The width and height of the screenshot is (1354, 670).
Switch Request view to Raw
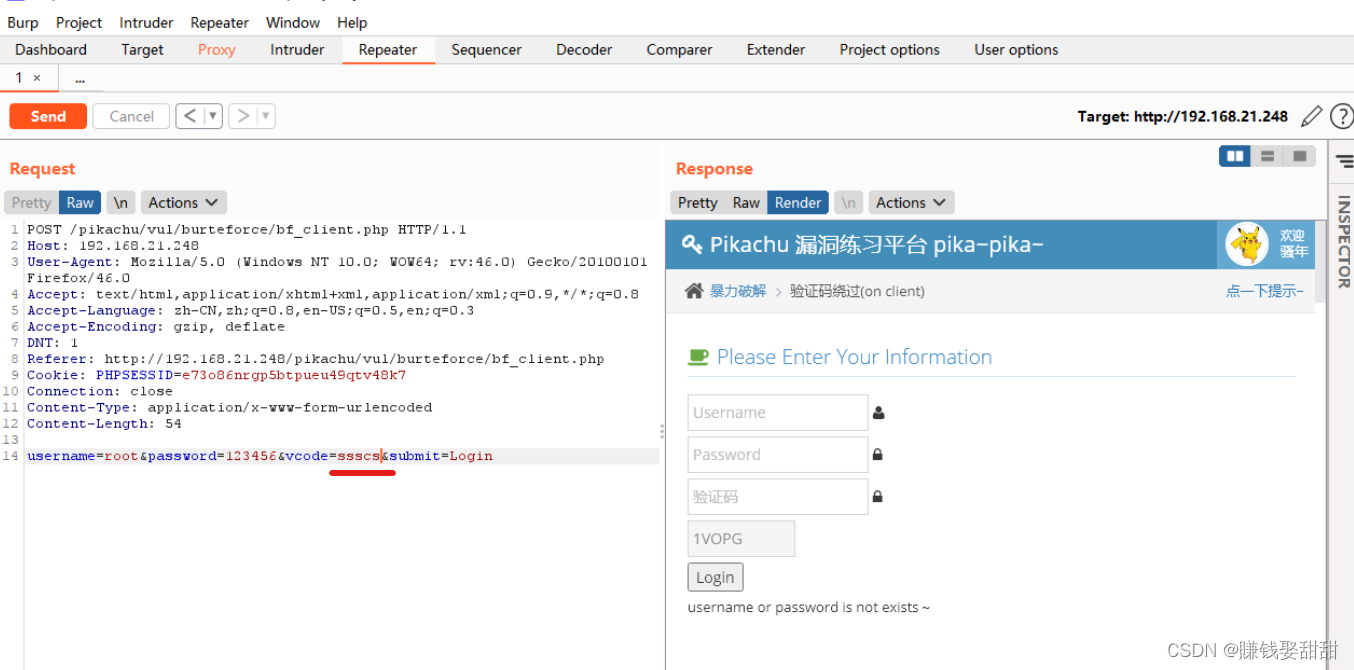point(80,202)
